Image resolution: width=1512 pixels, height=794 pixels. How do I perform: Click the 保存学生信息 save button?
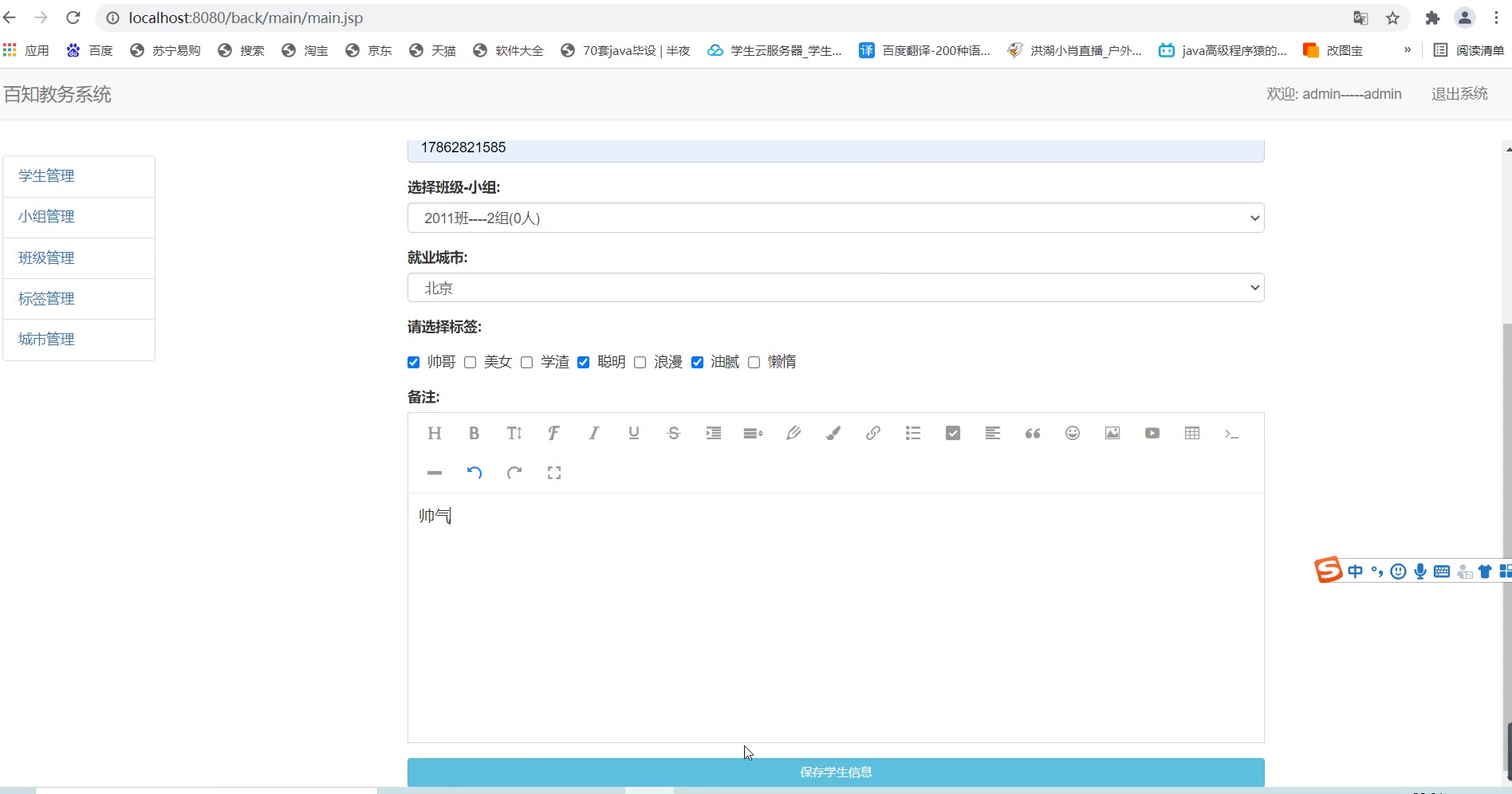point(836,772)
